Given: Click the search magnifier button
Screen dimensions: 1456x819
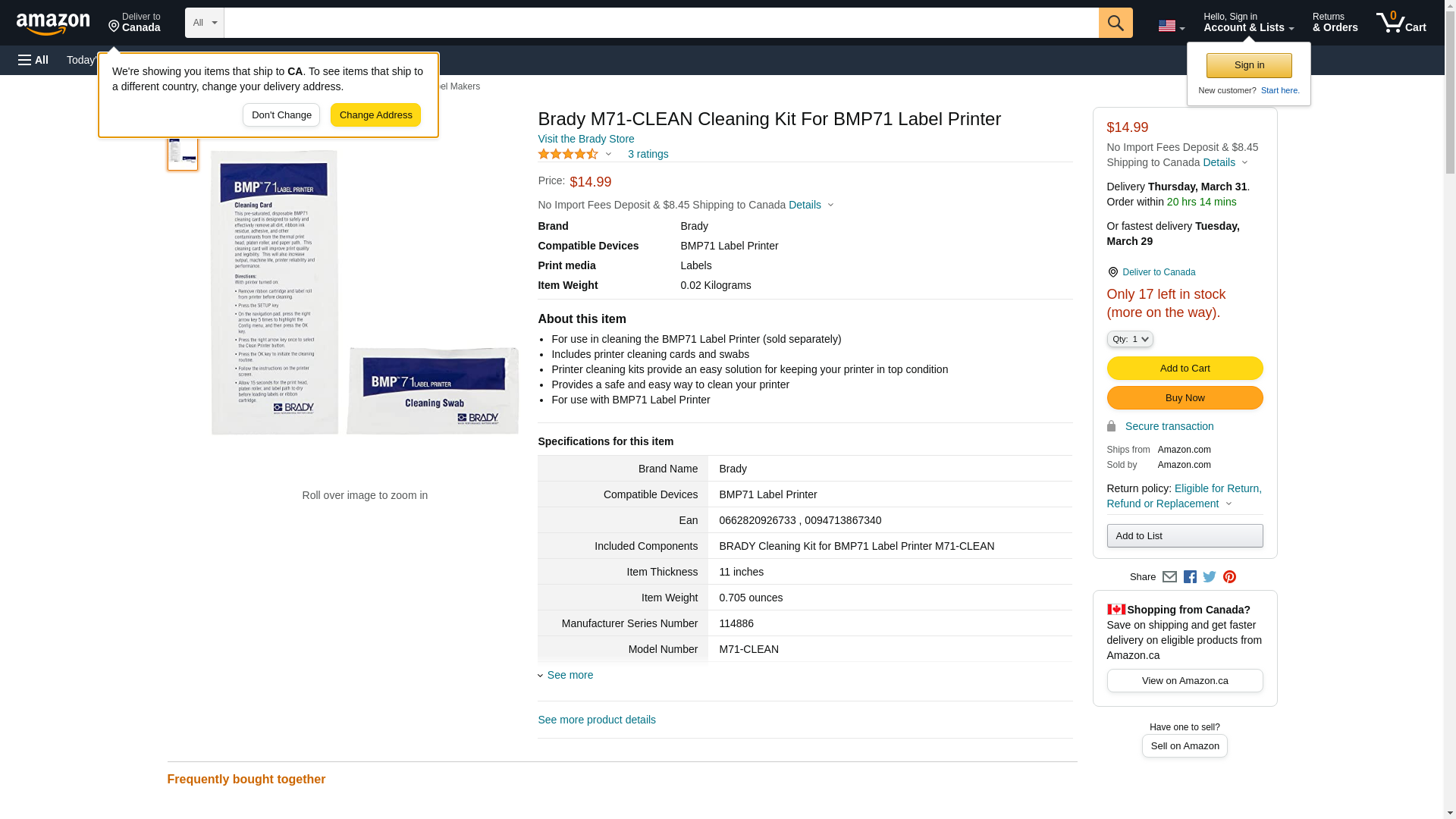Looking at the screenshot, I should click(1116, 23).
